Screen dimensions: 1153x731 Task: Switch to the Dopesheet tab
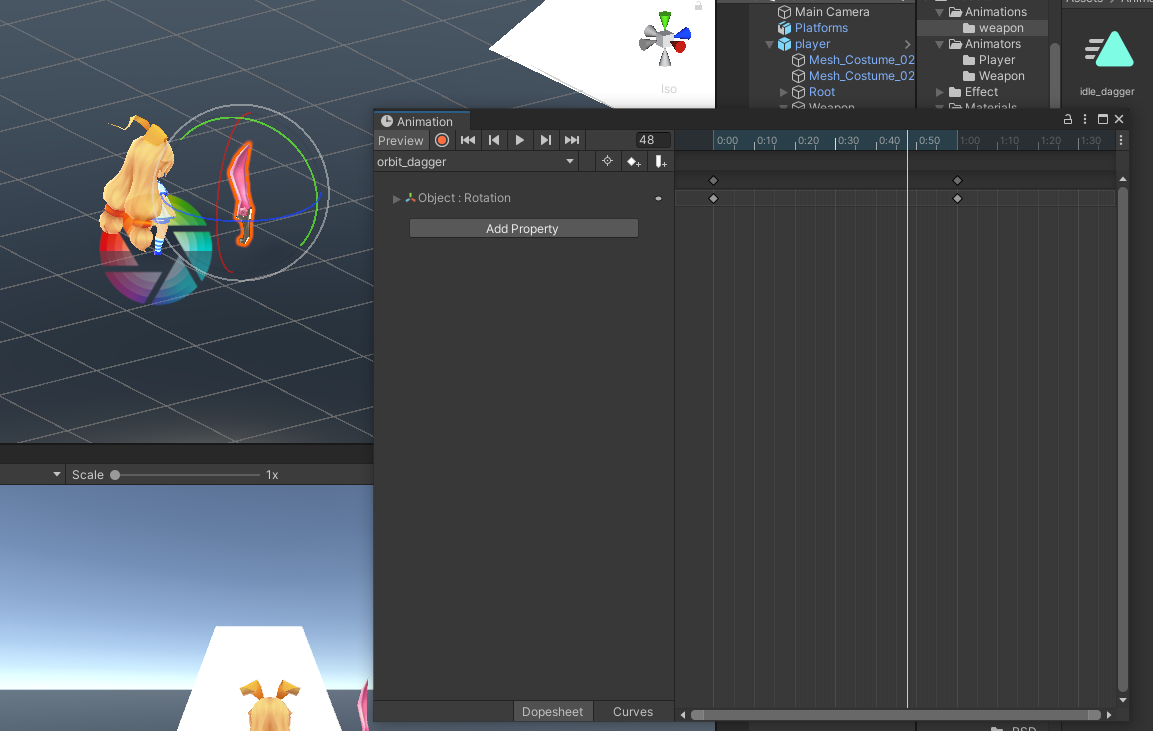553,712
